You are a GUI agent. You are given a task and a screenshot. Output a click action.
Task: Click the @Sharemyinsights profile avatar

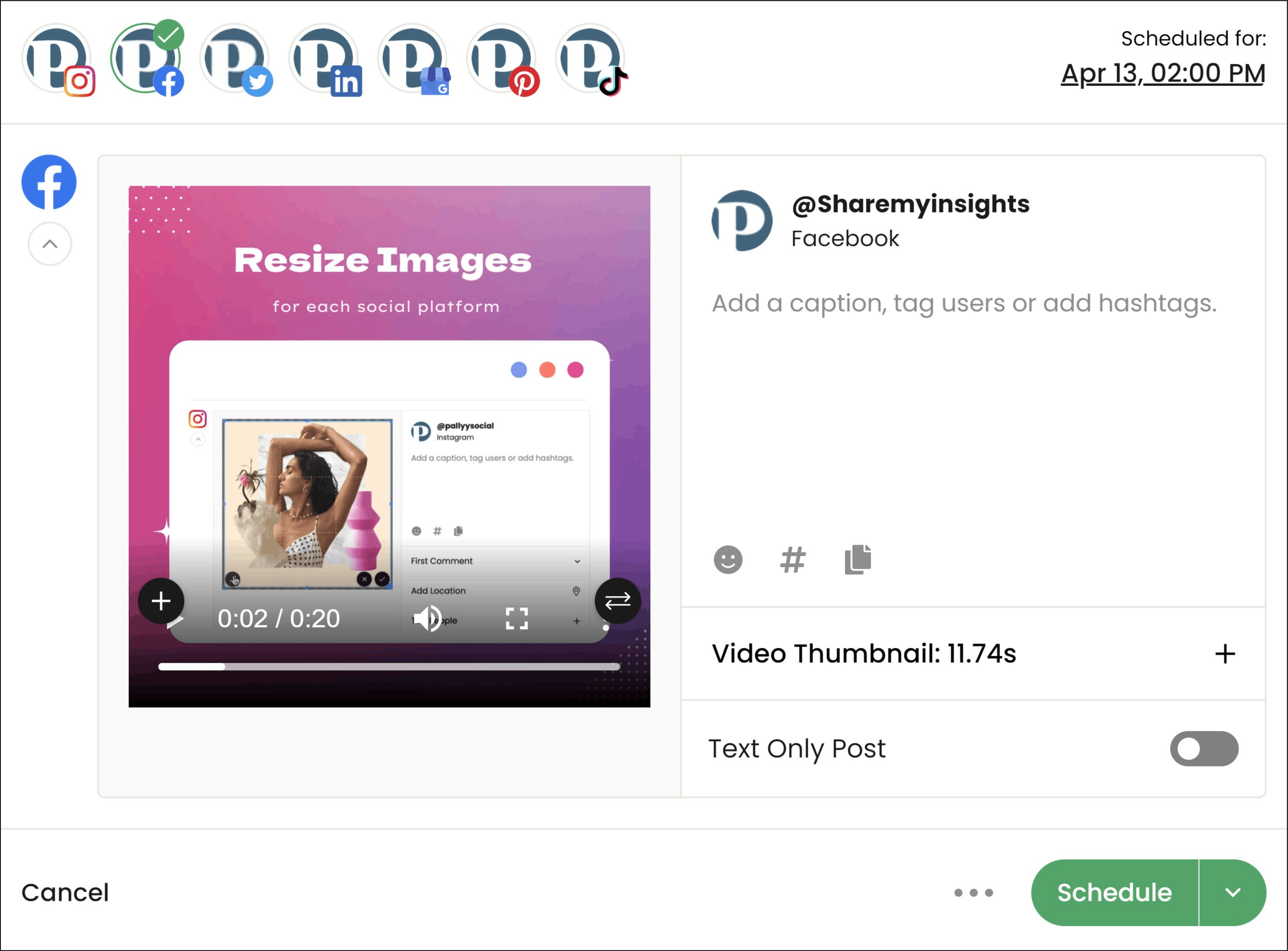point(742,220)
